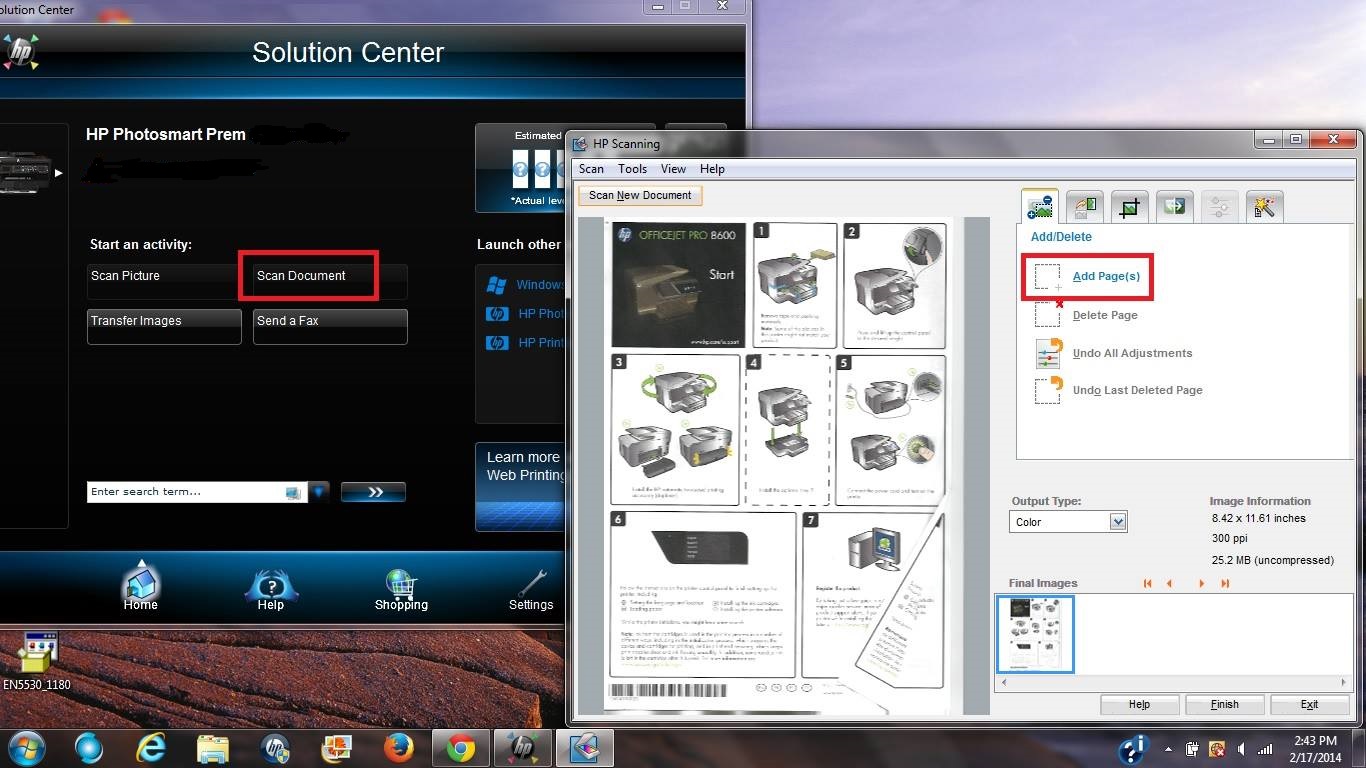Open the Tools menu in HP Scanning

(x=632, y=169)
